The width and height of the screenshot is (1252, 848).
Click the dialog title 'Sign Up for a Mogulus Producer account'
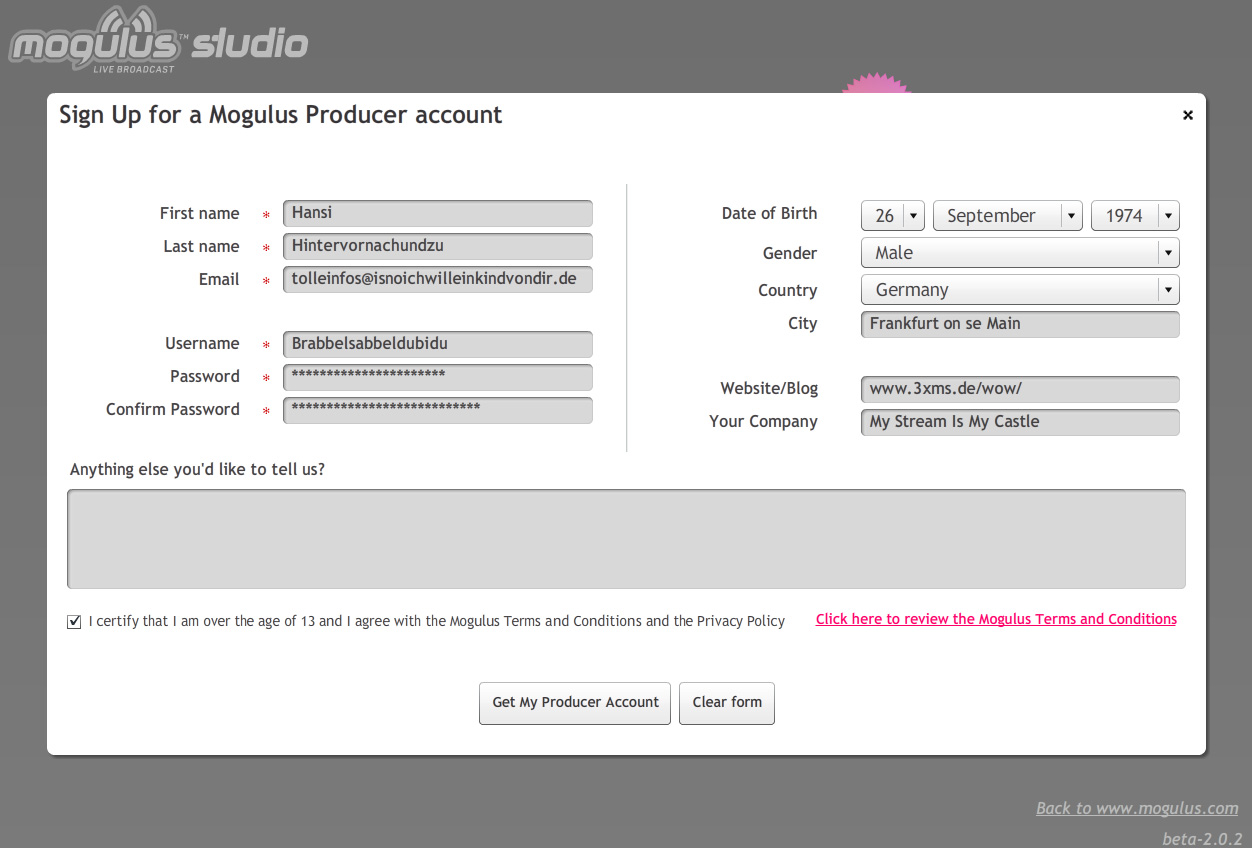(x=281, y=115)
